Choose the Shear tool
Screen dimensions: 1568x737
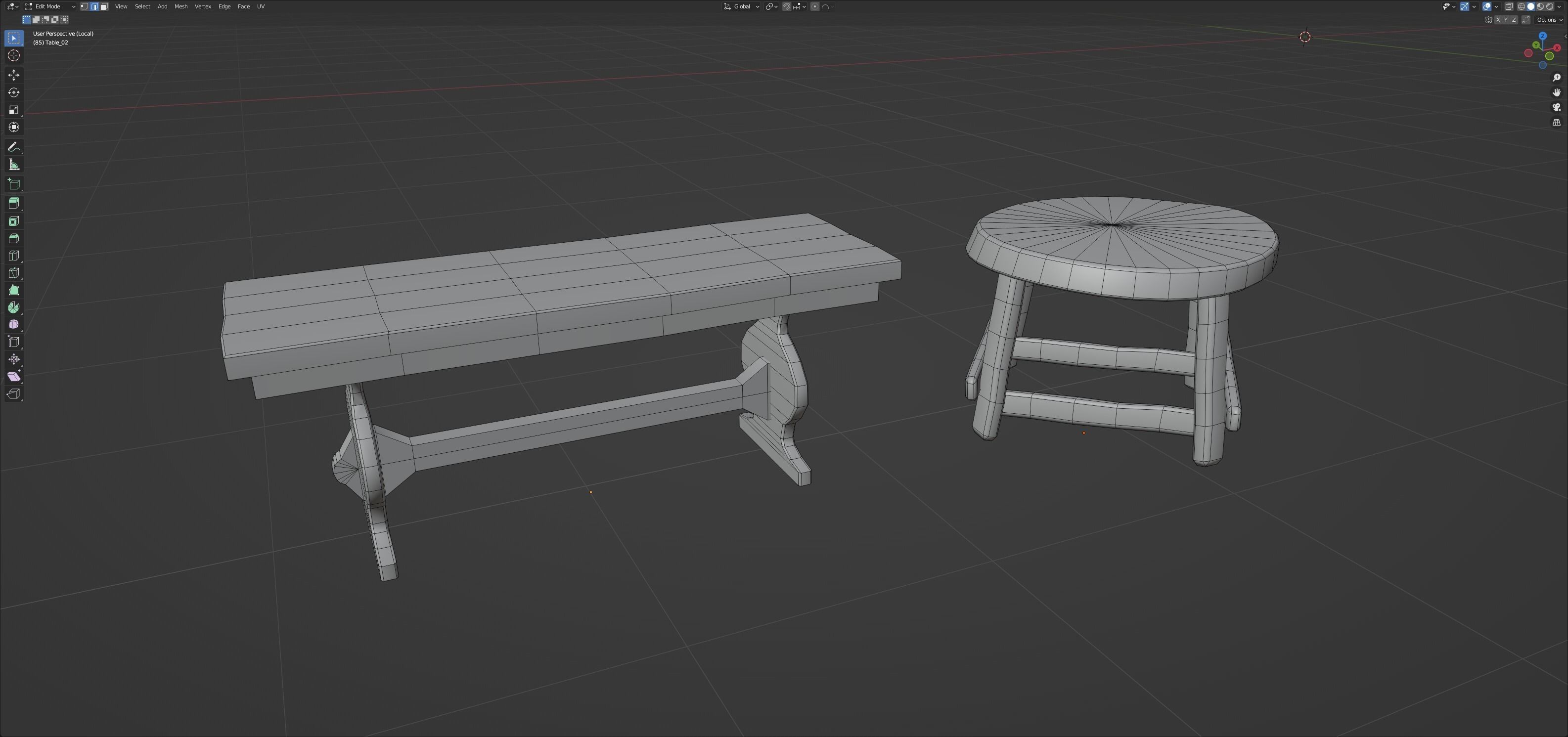click(x=14, y=377)
